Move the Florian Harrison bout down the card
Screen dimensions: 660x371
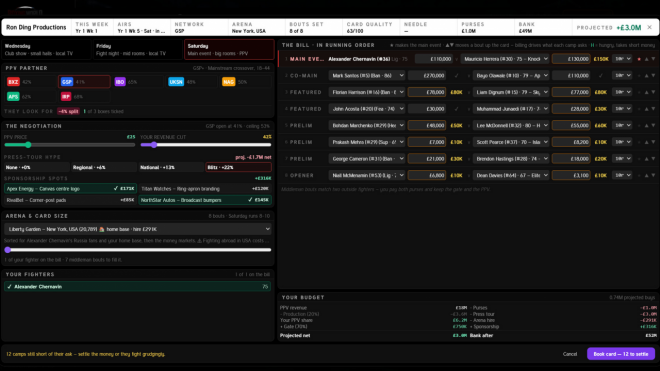pyautogui.click(x=653, y=92)
